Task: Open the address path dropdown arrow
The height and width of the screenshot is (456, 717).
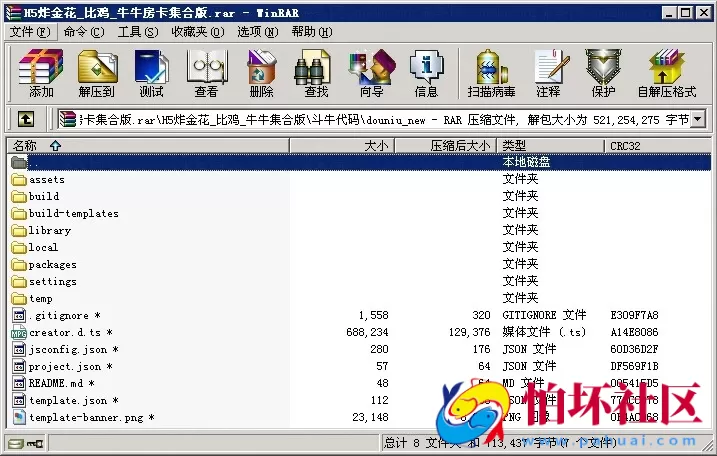Action: pos(697,120)
